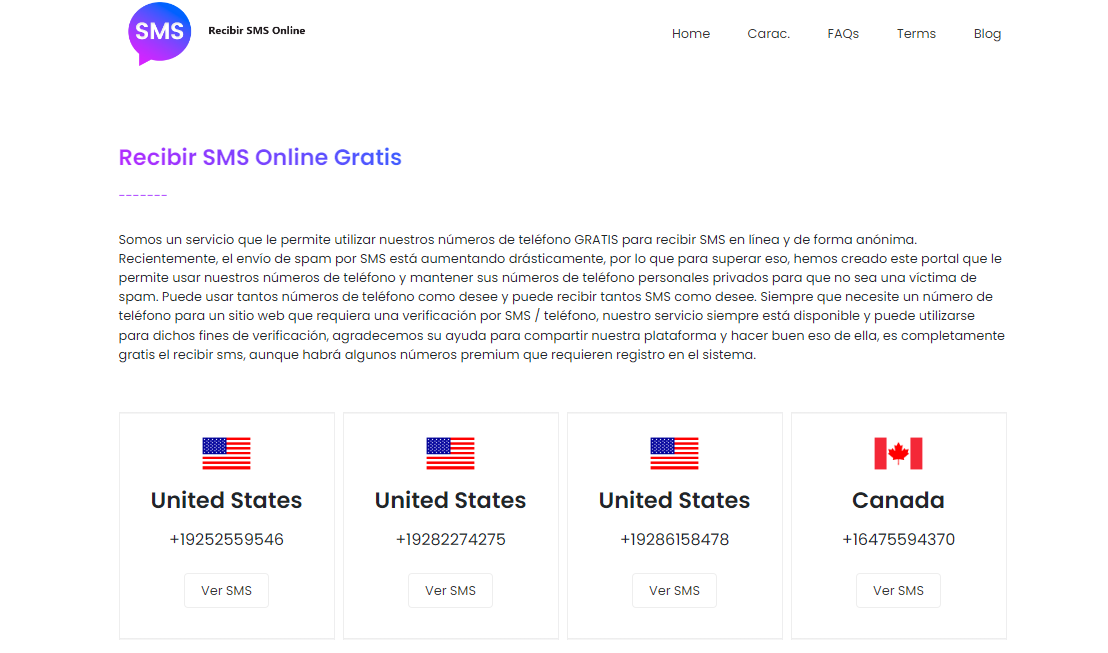Image resolution: width=1108 pixels, height=653 pixels.
Task: Click Ver SMS for number +19252559546
Action: (x=226, y=590)
